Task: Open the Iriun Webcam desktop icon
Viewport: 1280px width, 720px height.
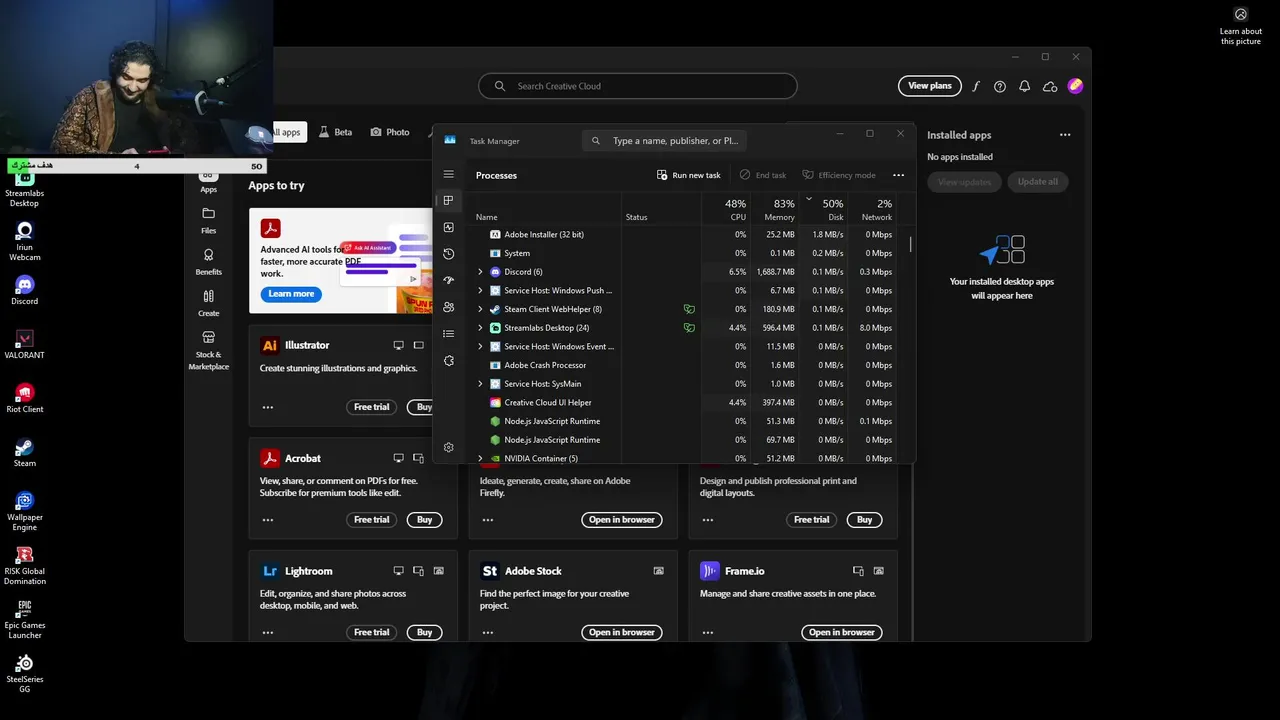Action: 25,241
